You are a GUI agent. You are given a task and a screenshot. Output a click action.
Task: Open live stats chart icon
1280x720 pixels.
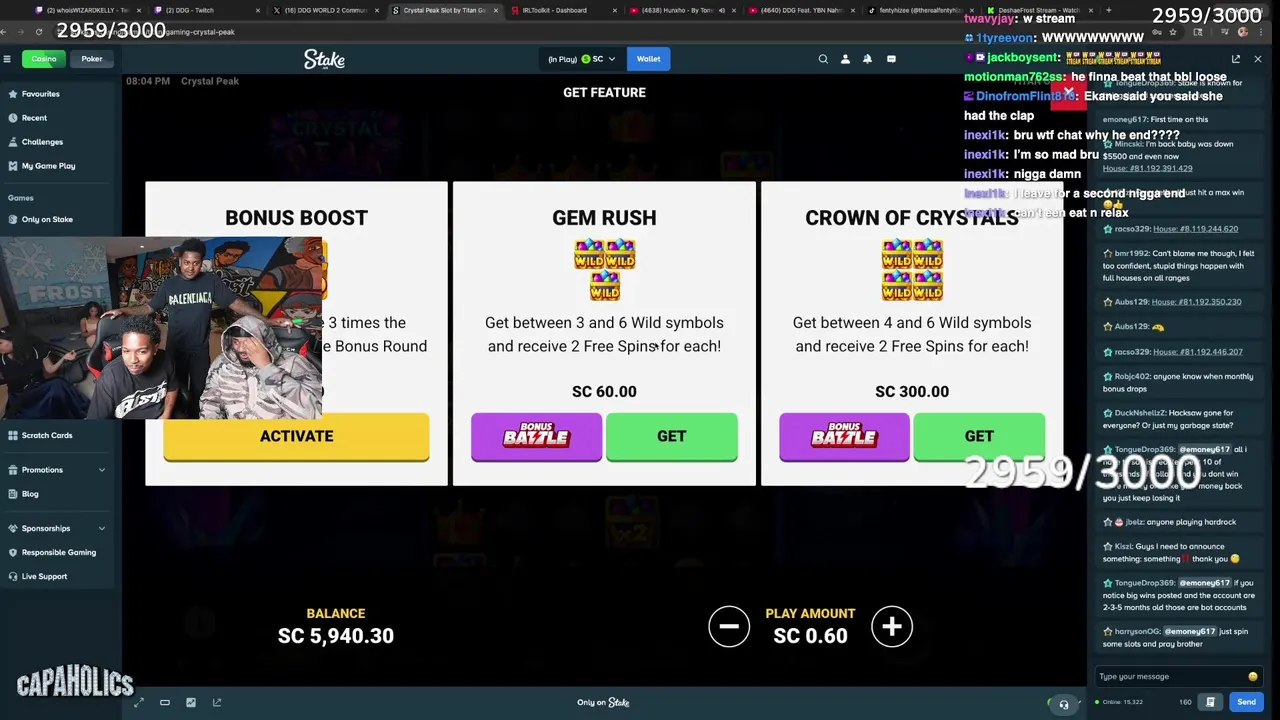pos(191,702)
